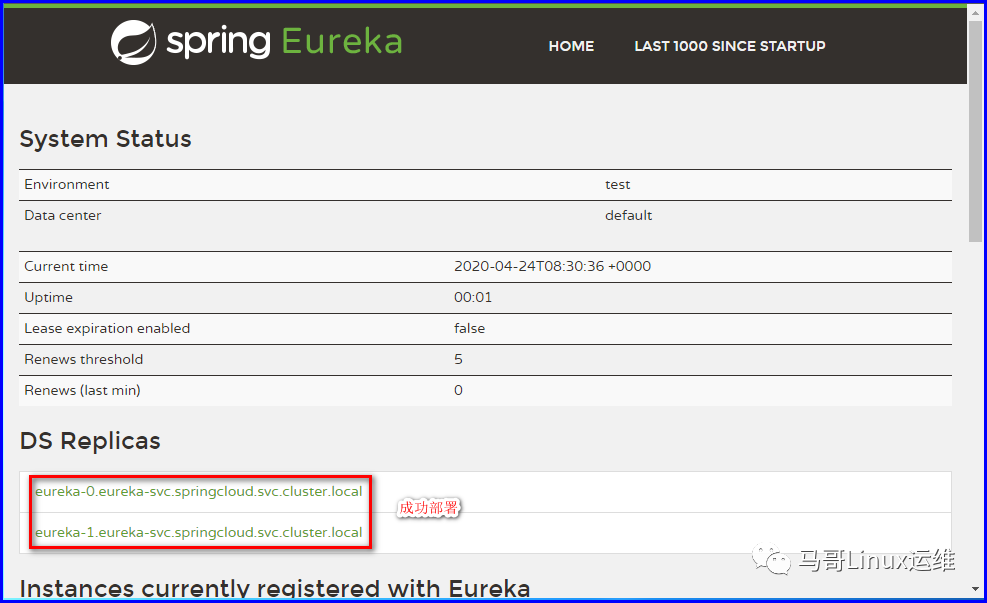The width and height of the screenshot is (987, 603).
Task: Select the renews threshold value 5
Action: (x=458, y=359)
